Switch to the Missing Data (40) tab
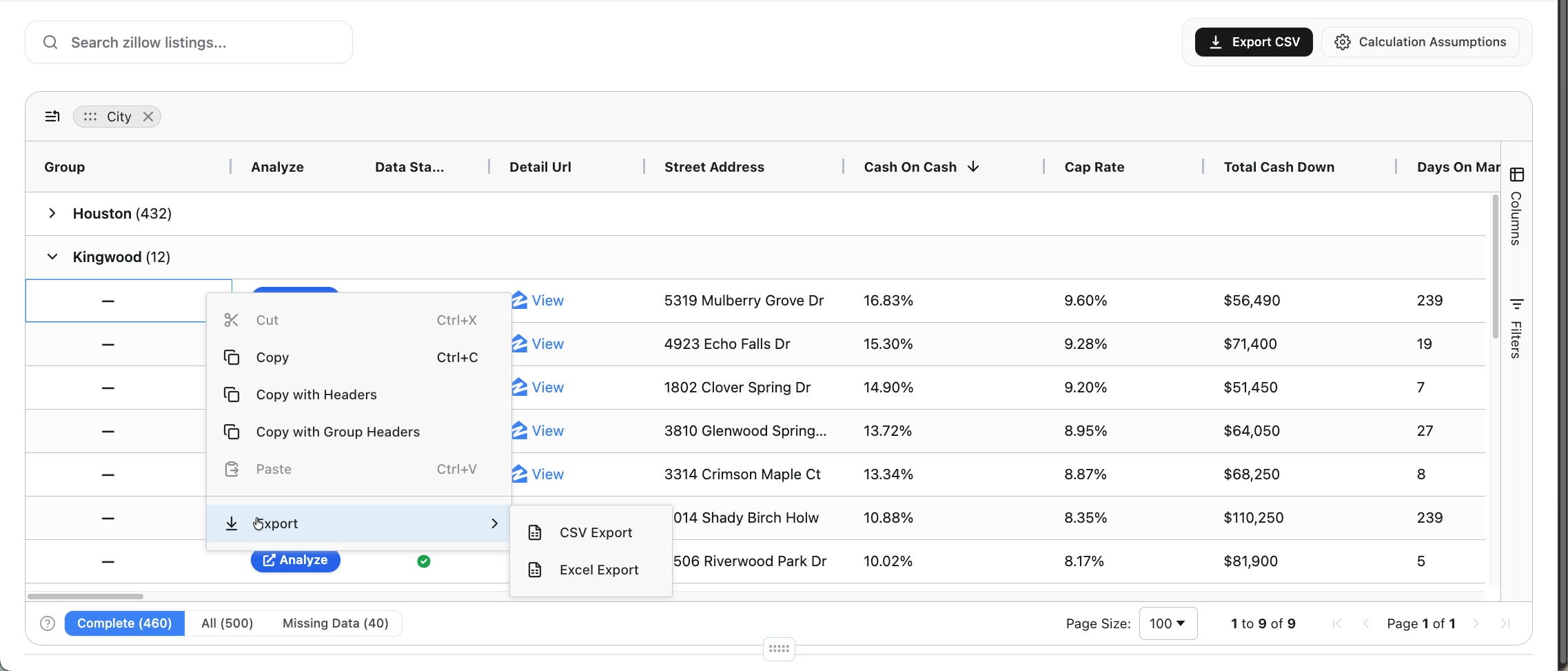Viewport: 1568px width, 671px height. point(335,623)
